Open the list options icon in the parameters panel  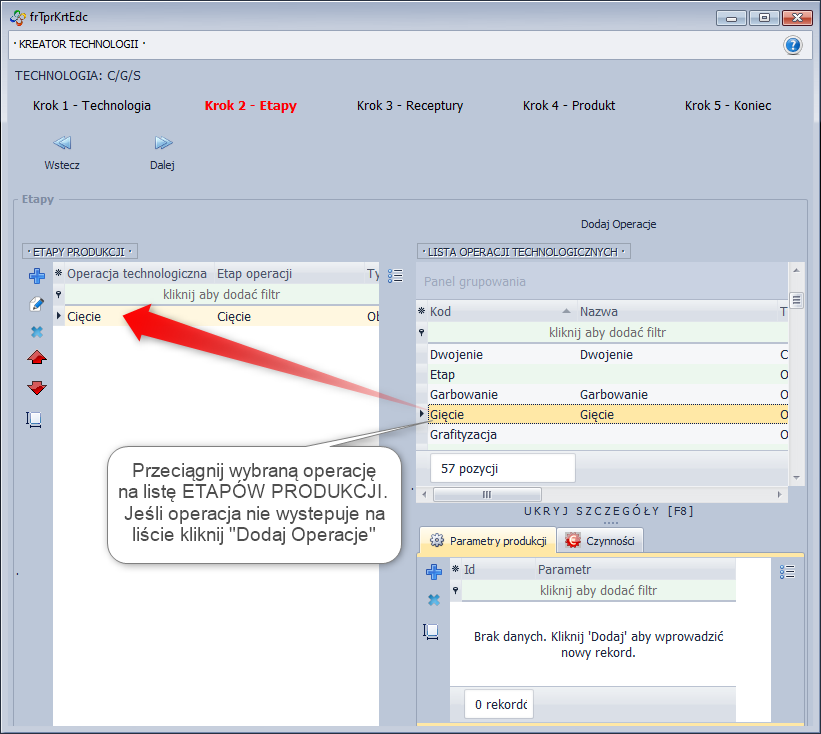787,571
